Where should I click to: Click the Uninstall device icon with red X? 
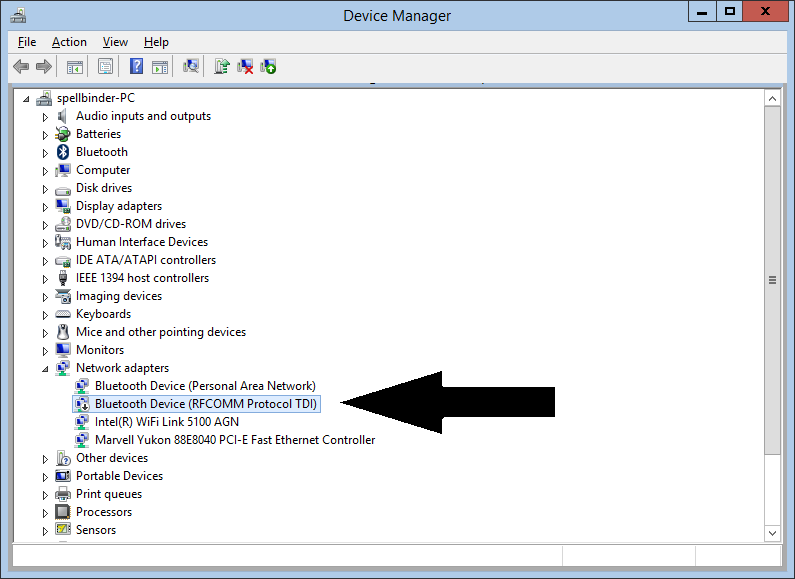click(x=245, y=67)
